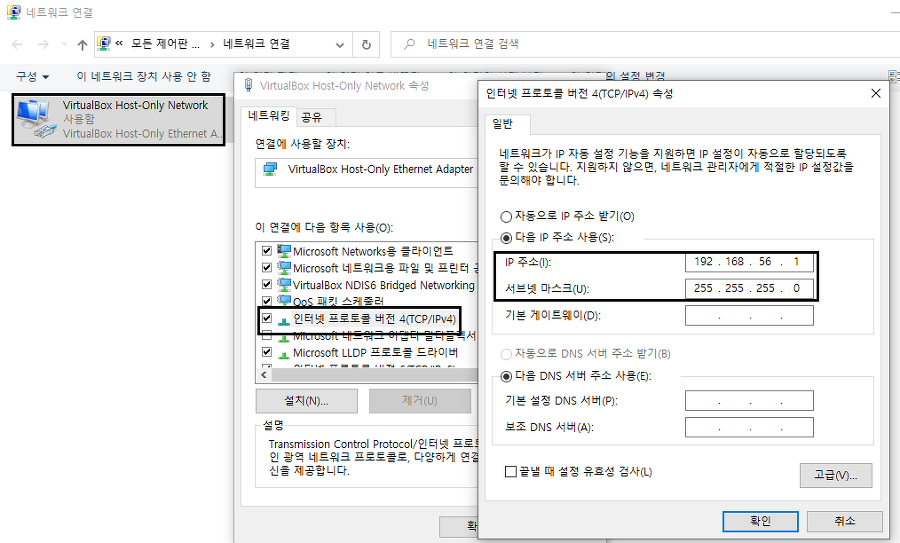The height and width of the screenshot is (543, 900).
Task: Click the 보조 DNS 서버 field
Action: [x=749, y=427]
